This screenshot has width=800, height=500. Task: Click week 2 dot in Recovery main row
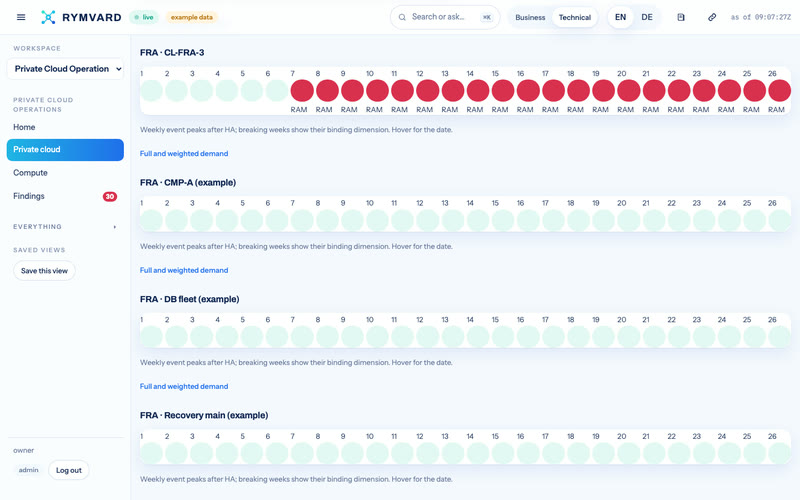click(176, 453)
